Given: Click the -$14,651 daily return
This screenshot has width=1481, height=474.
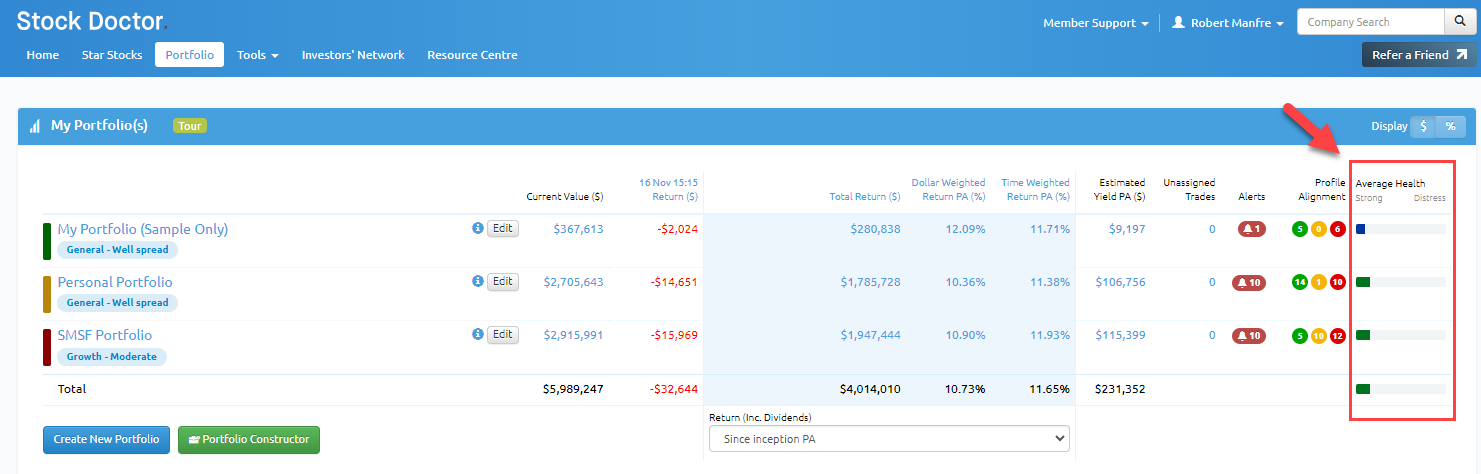Looking at the screenshot, I should click(674, 282).
